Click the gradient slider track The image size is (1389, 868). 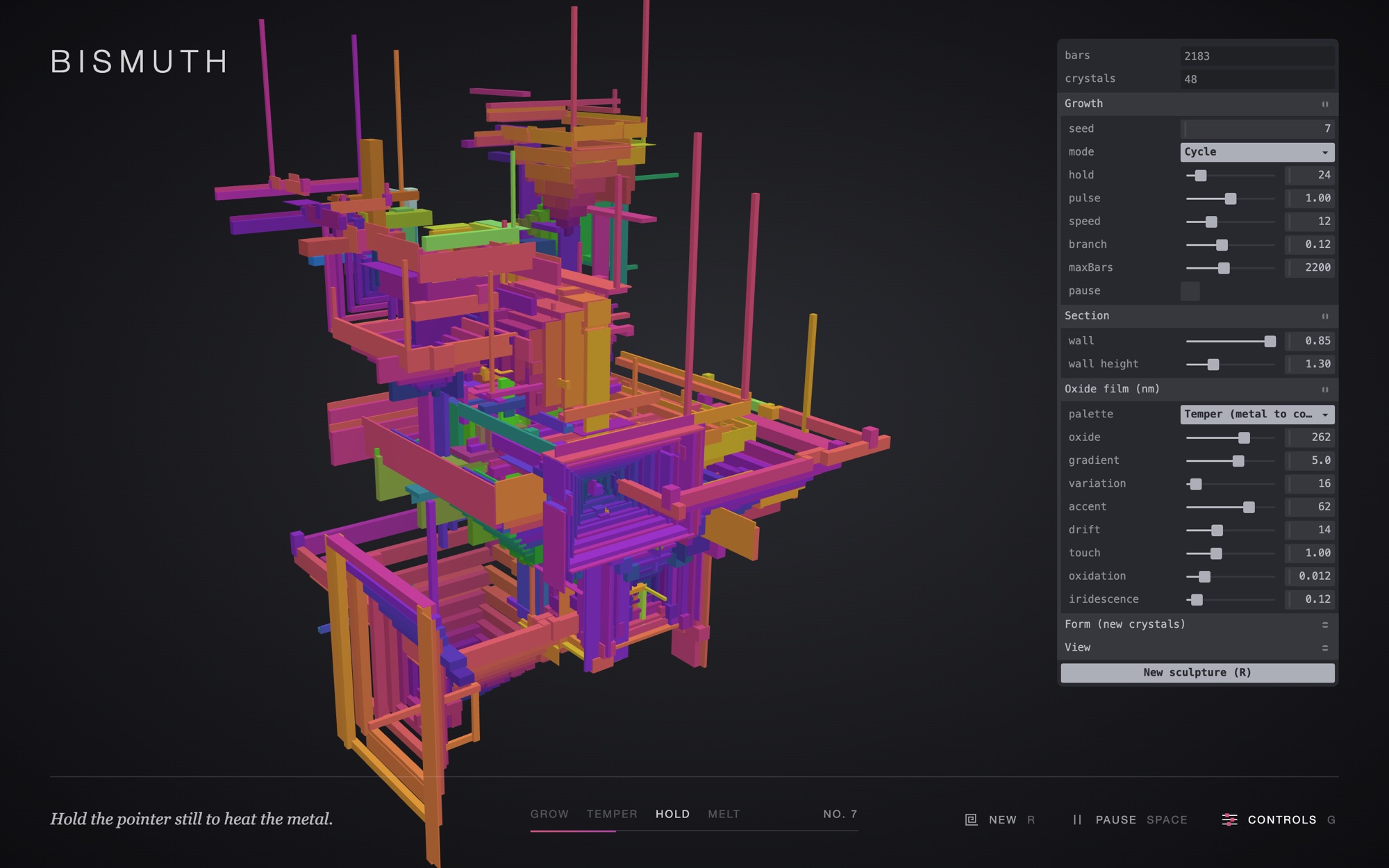coord(1230,460)
